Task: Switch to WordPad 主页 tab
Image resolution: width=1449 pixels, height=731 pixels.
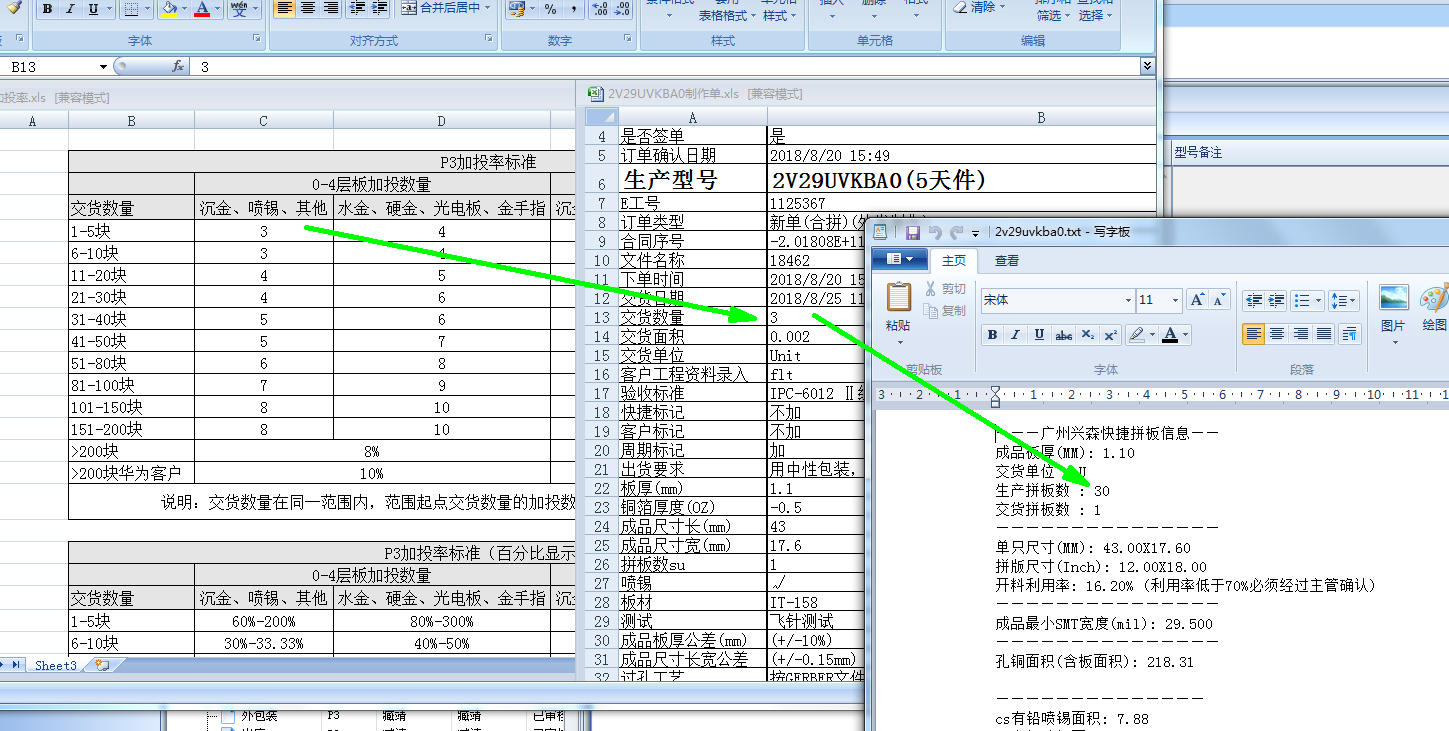Action: [x=954, y=260]
